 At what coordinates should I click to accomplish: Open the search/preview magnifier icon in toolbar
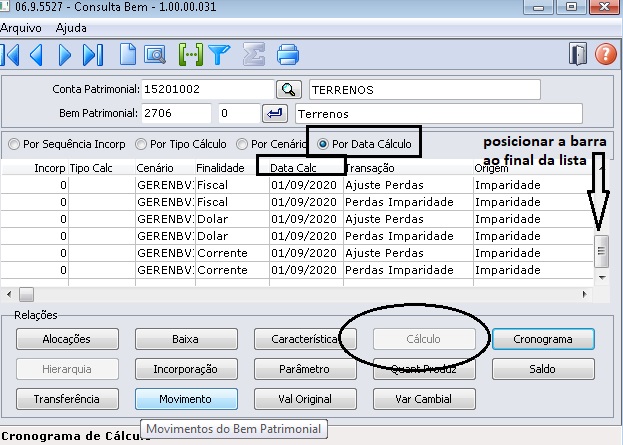[x=155, y=55]
